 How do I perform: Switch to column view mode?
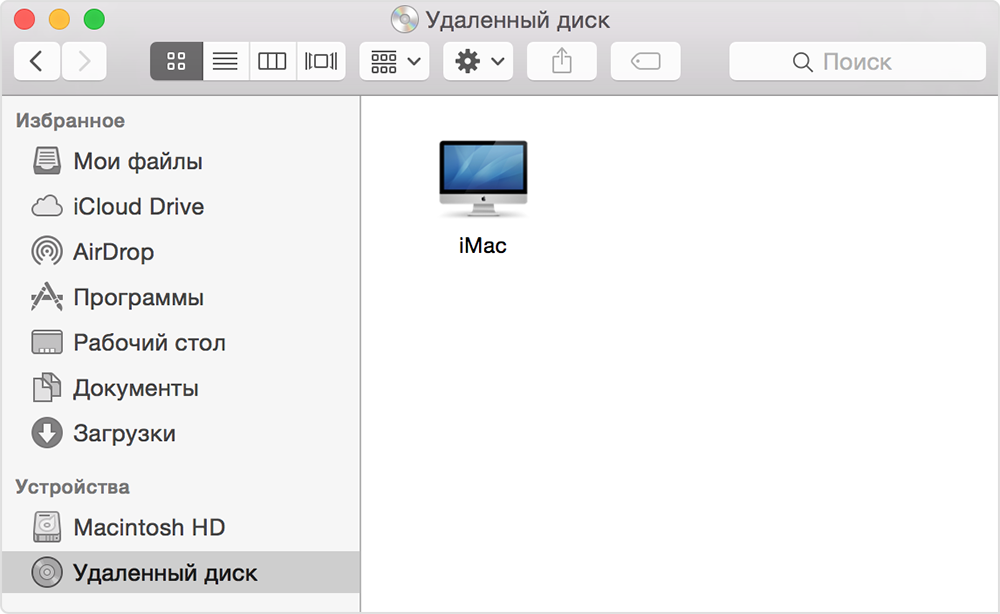click(x=272, y=61)
